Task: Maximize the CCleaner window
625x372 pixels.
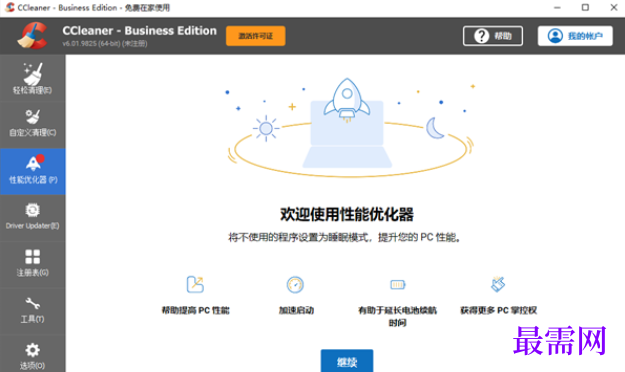Action: coord(585,8)
